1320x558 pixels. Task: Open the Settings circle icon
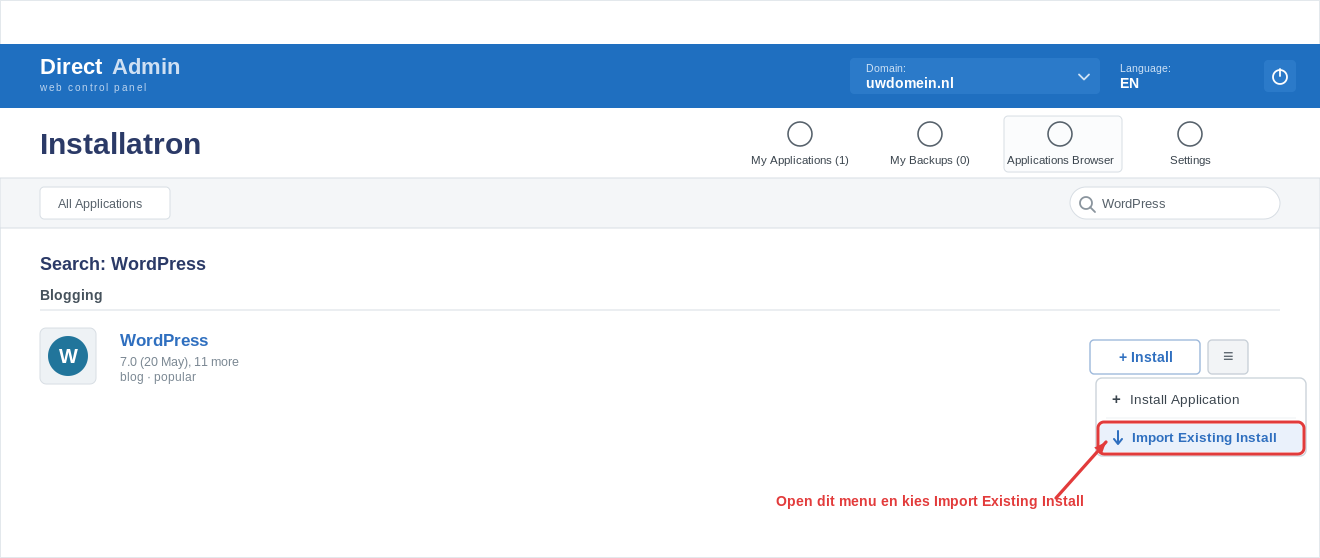1190,134
